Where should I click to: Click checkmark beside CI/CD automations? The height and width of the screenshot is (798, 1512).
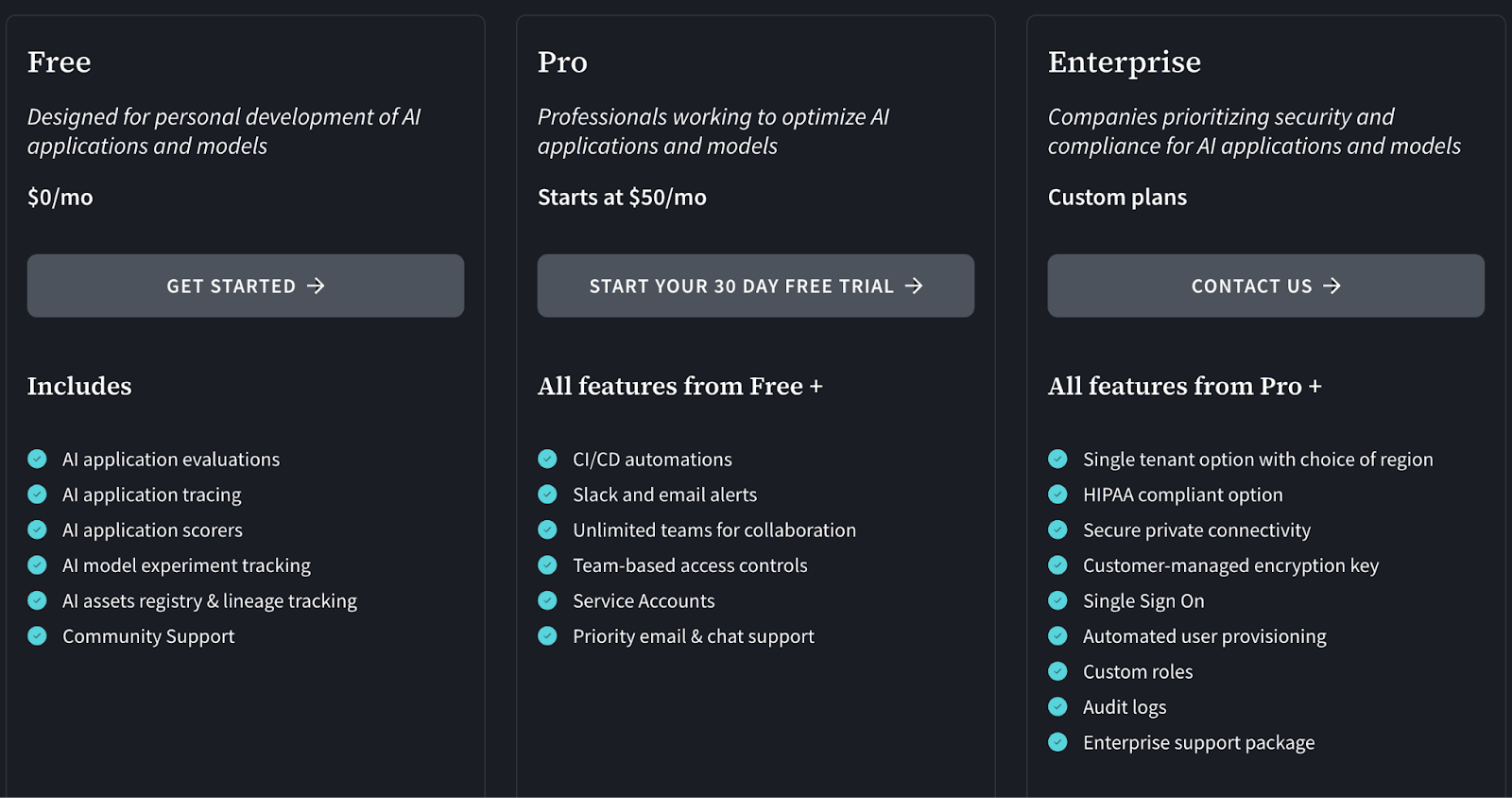coord(548,460)
